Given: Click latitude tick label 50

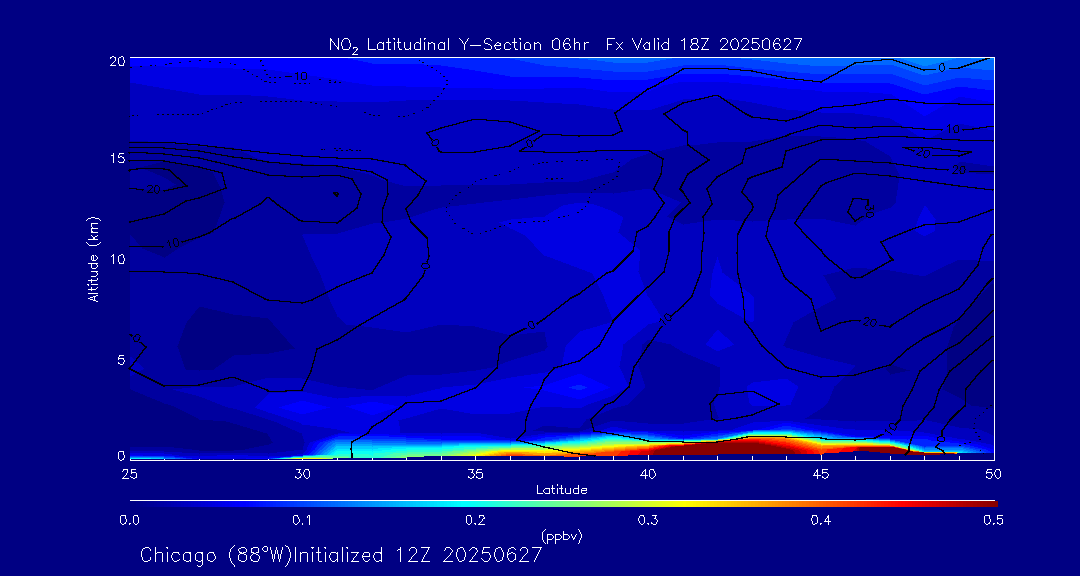Looking at the screenshot, I should [x=994, y=474].
